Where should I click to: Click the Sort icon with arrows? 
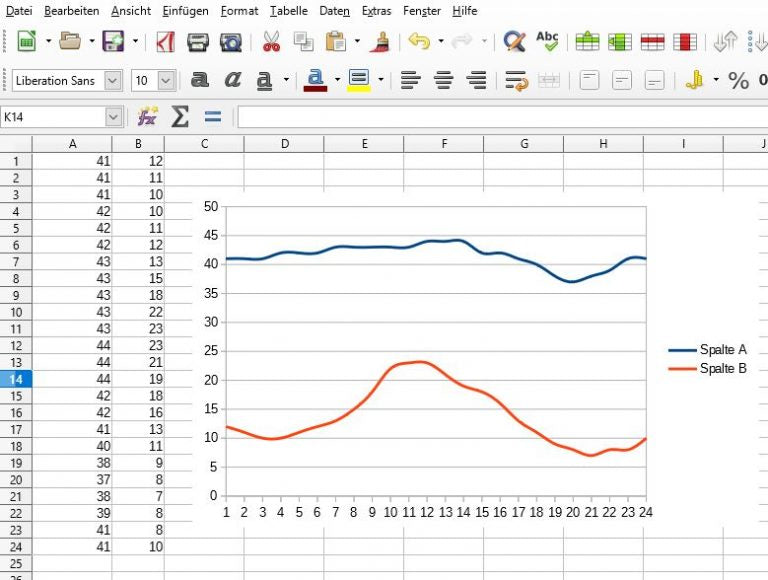tap(725, 42)
